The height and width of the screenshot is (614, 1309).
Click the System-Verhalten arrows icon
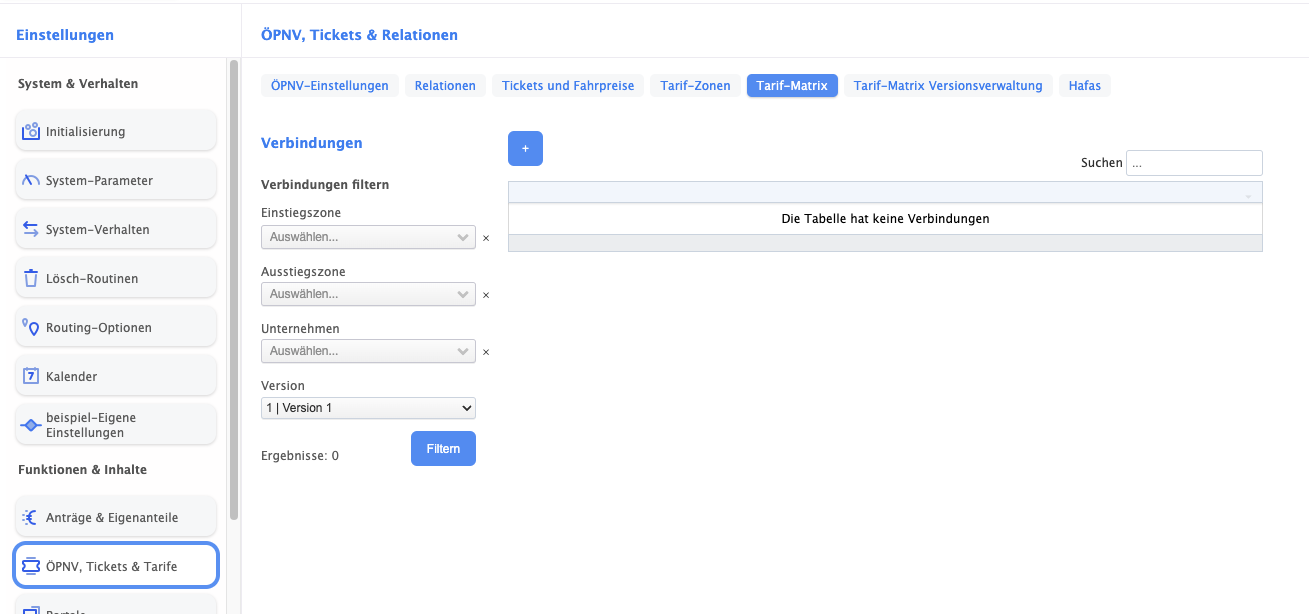point(31,230)
